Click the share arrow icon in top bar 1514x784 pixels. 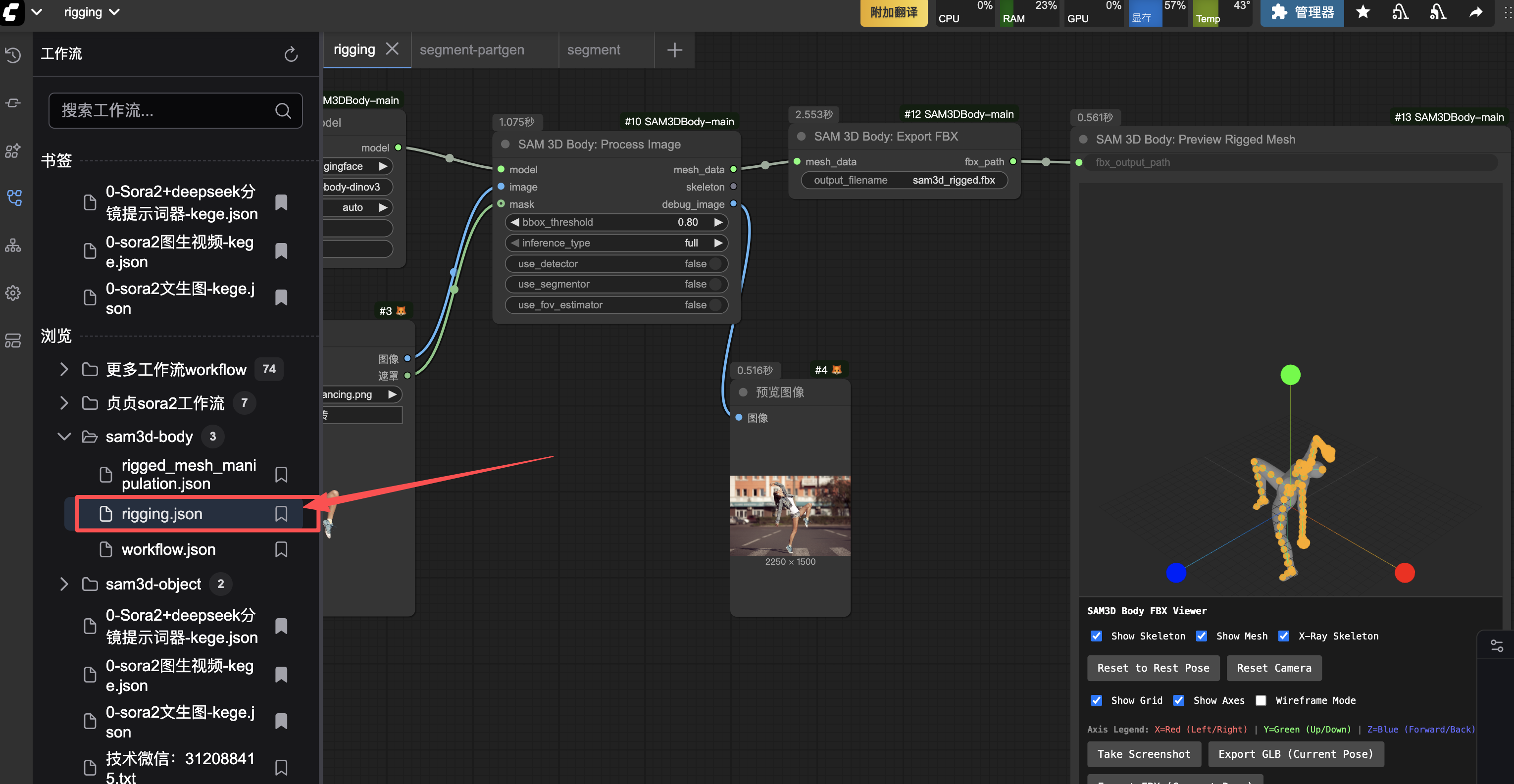tap(1475, 12)
